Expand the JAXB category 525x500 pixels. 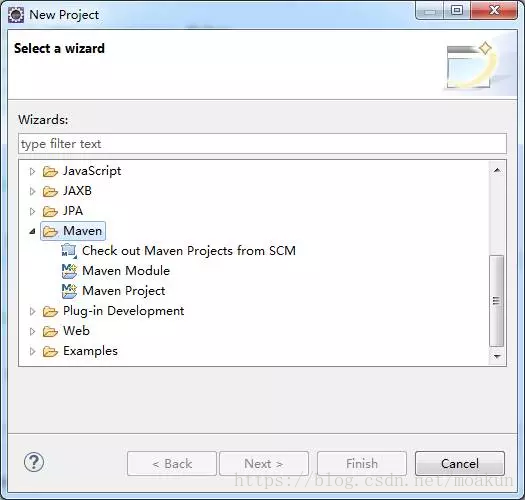click(32, 192)
